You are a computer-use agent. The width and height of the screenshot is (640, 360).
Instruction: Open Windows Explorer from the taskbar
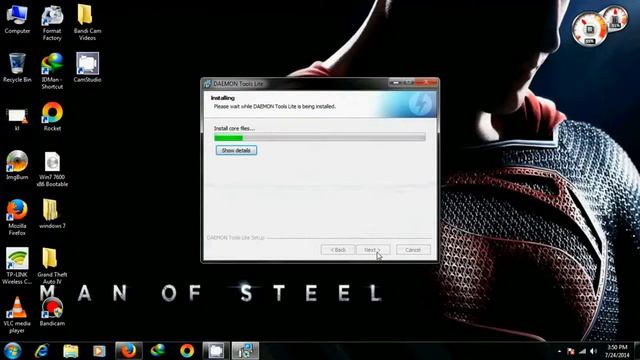click(71, 351)
